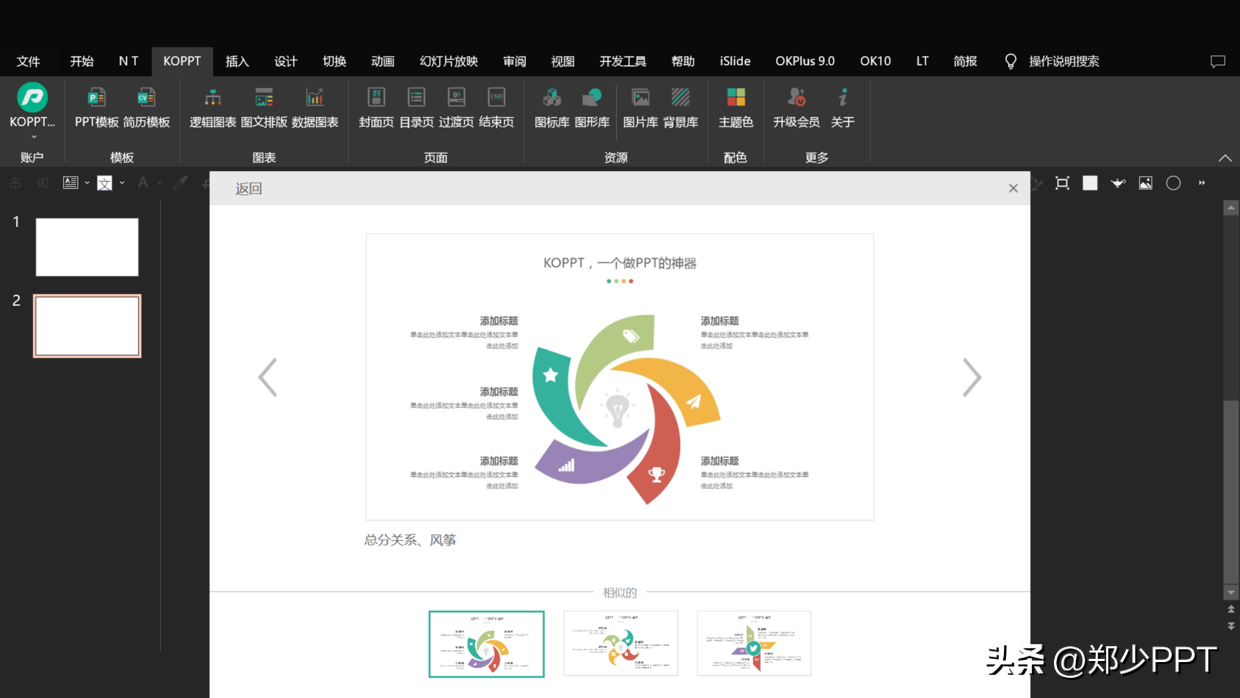Open 逻辑图表 logic charts
Viewport: 1240px width, 698px height.
(213, 108)
